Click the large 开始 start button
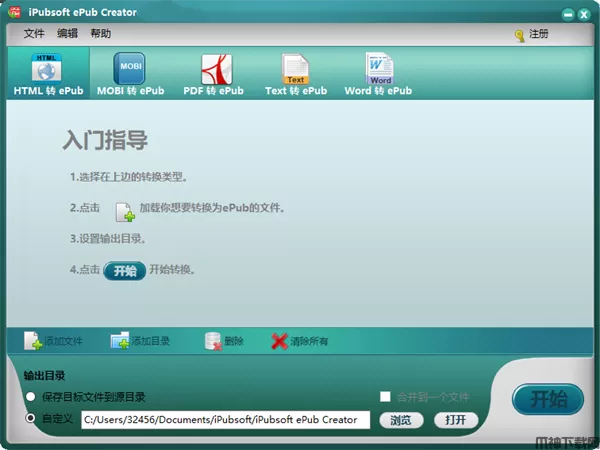The width and height of the screenshot is (600, 450). click(x=548, y=399)
